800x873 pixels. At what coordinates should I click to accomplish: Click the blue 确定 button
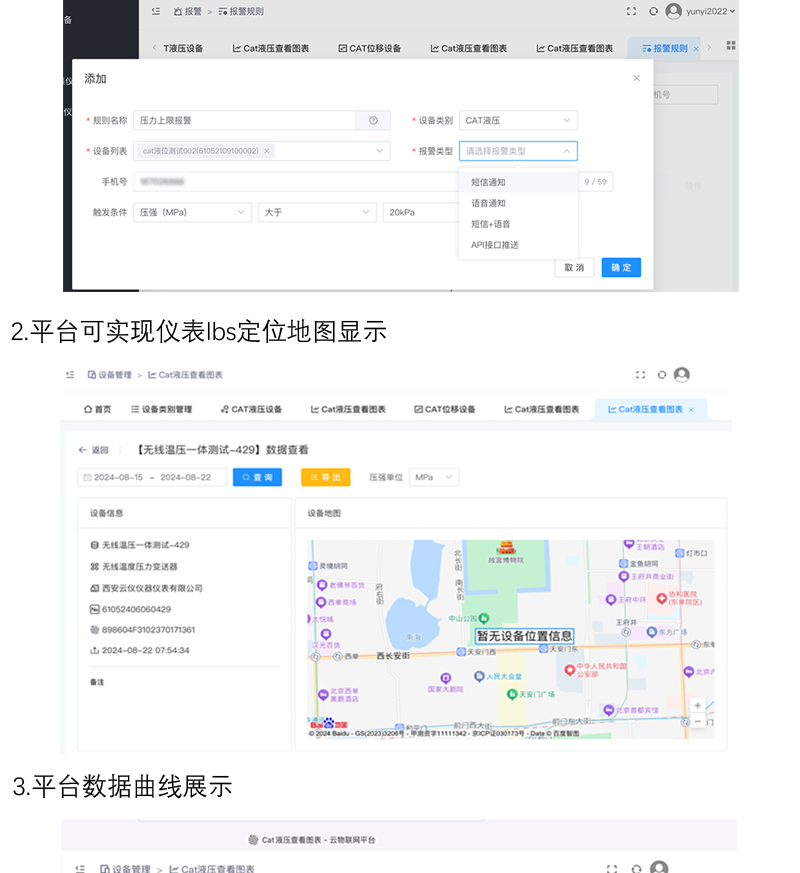click(621, 268)
